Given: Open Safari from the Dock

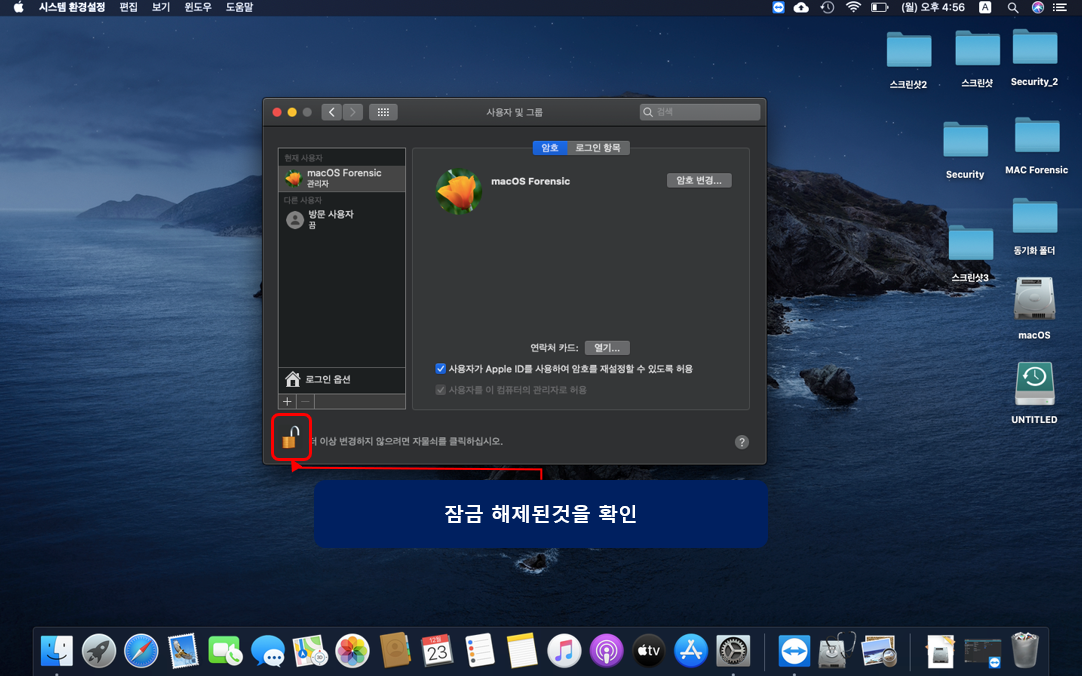Looking at the screenshot, I should 141,651.
